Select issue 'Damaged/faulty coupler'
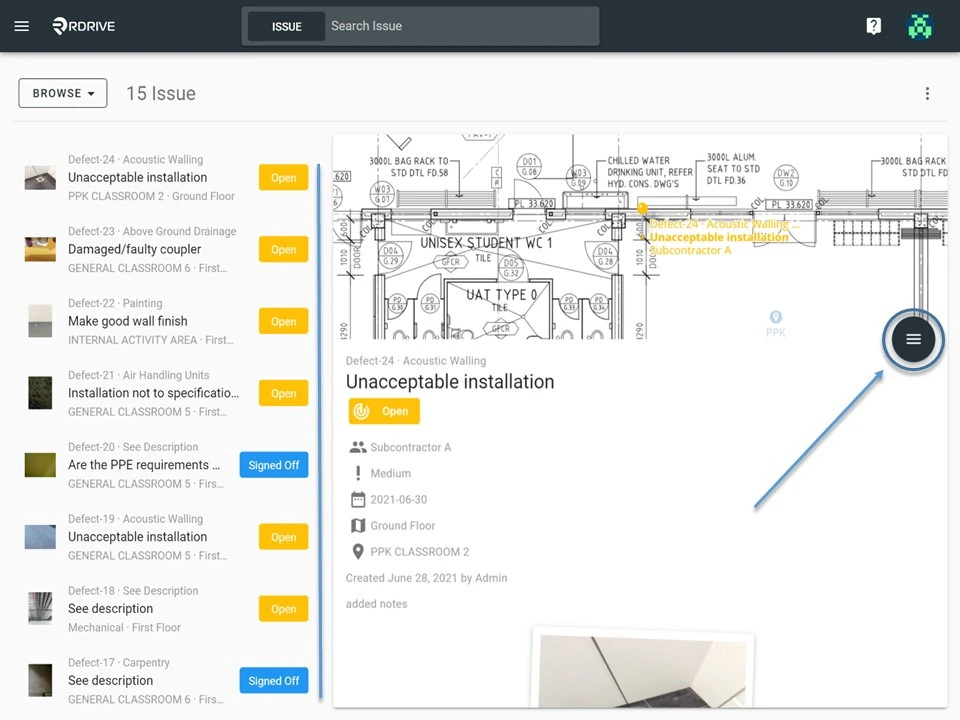The width and height of the screenshot is (960, 720). click(x=134, y=249)
